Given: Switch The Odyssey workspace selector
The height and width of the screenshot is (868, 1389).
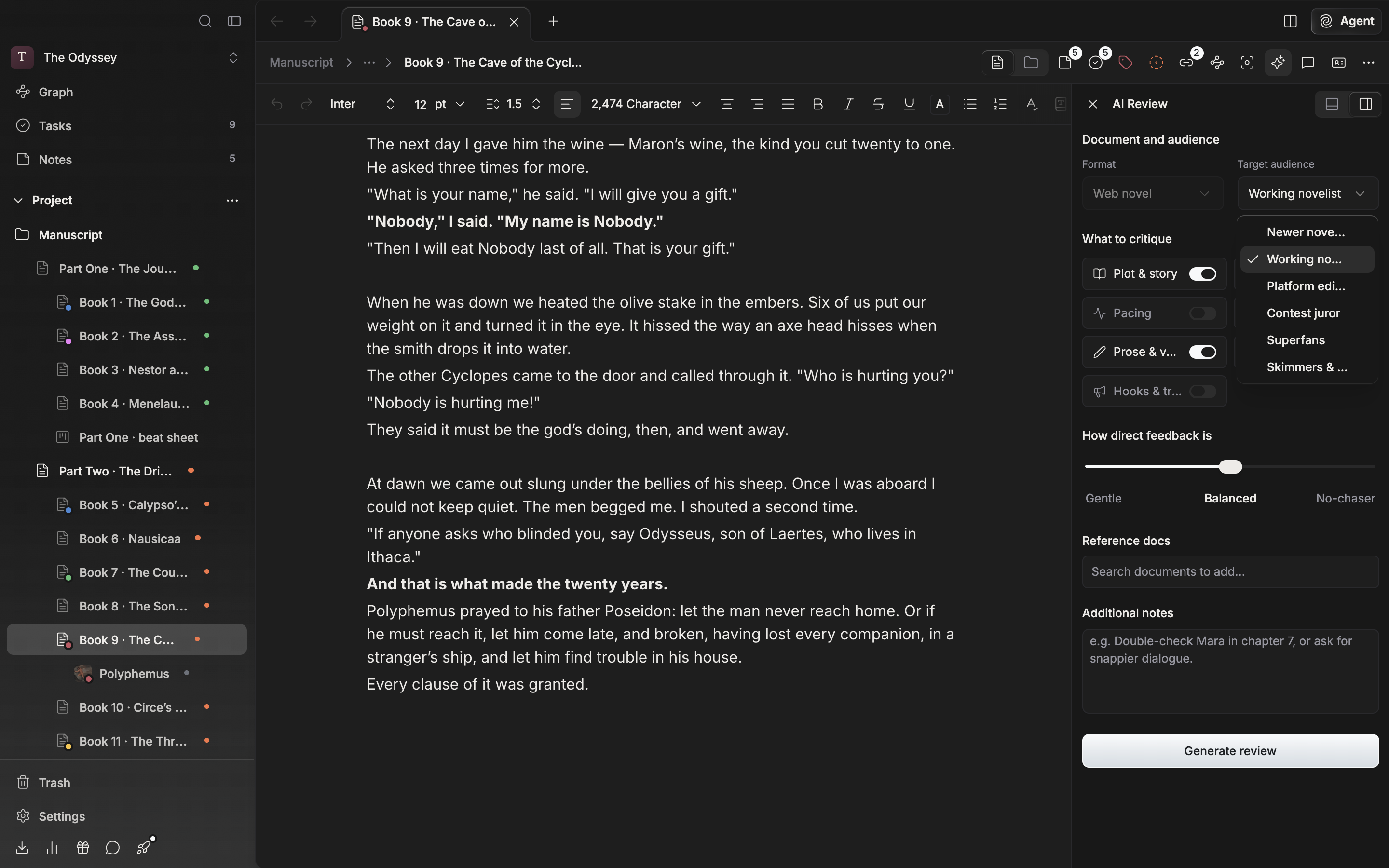Looking at the screenshot, I should pos(126,57).
